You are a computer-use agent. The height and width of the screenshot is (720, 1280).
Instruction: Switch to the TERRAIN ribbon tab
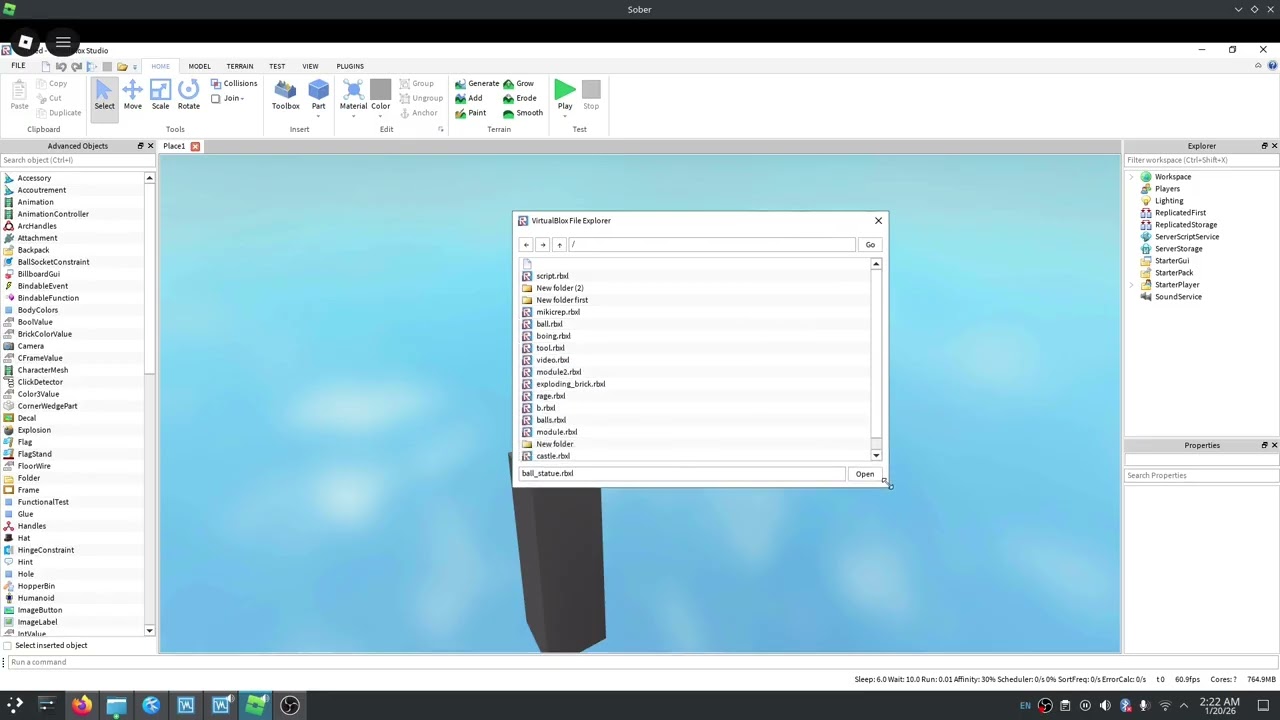[x=239, y=66]
